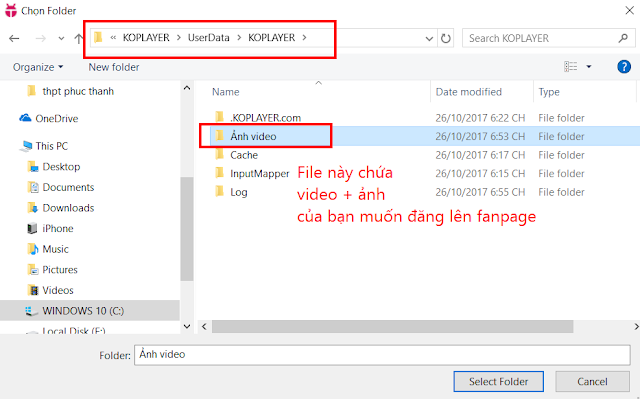Open the Help icon

point(624,66)
